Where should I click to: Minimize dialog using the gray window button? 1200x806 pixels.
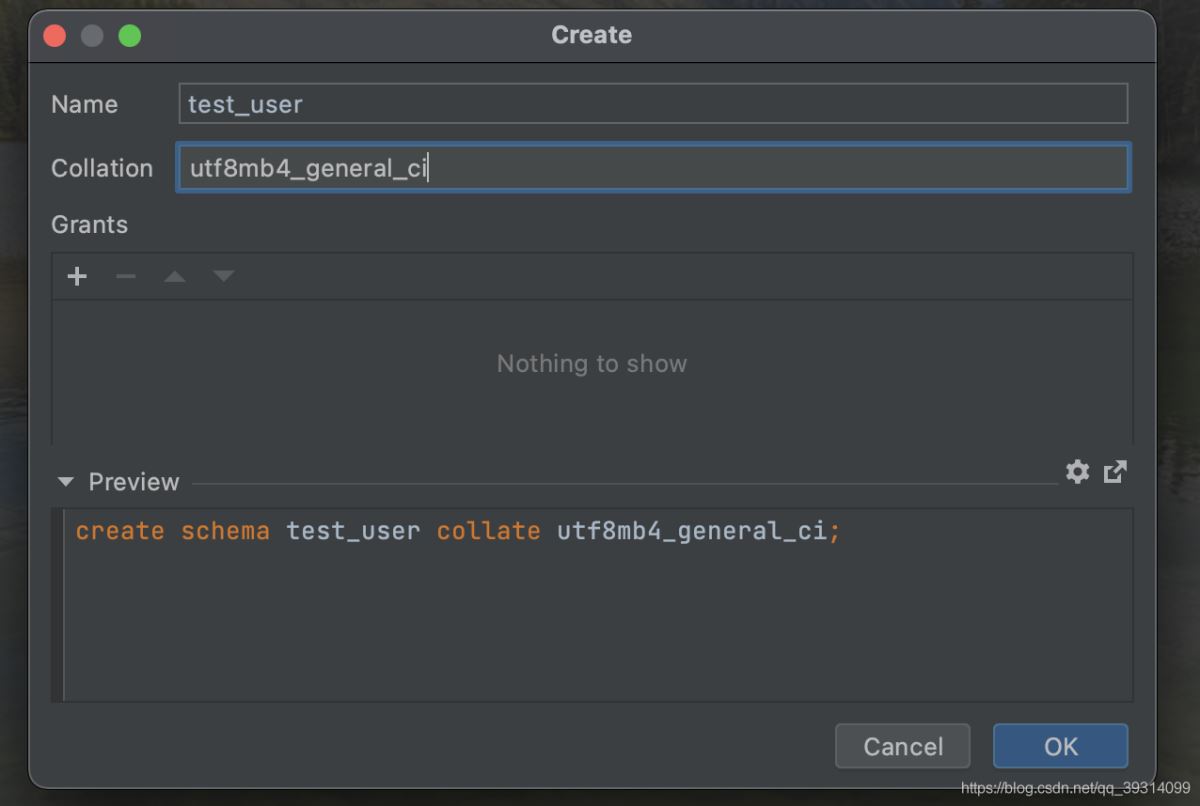(92, 36)
